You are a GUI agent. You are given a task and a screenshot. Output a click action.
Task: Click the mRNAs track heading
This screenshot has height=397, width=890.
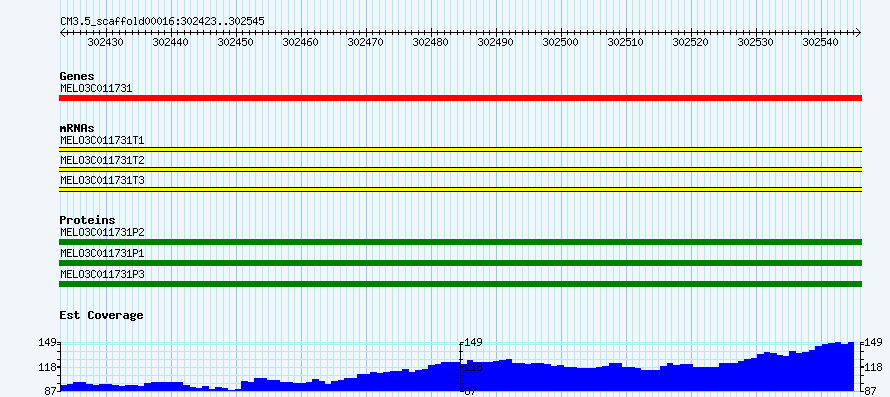point(77,128)
